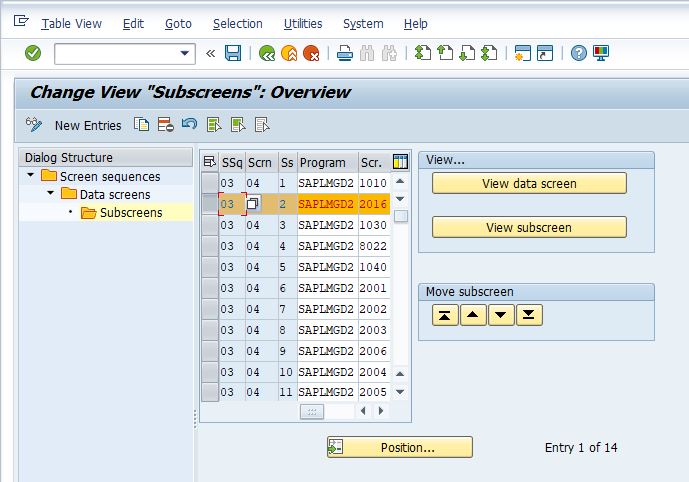The image size is (689, 482).
Task: Go to Last Page icon
Action: (489, 53)
